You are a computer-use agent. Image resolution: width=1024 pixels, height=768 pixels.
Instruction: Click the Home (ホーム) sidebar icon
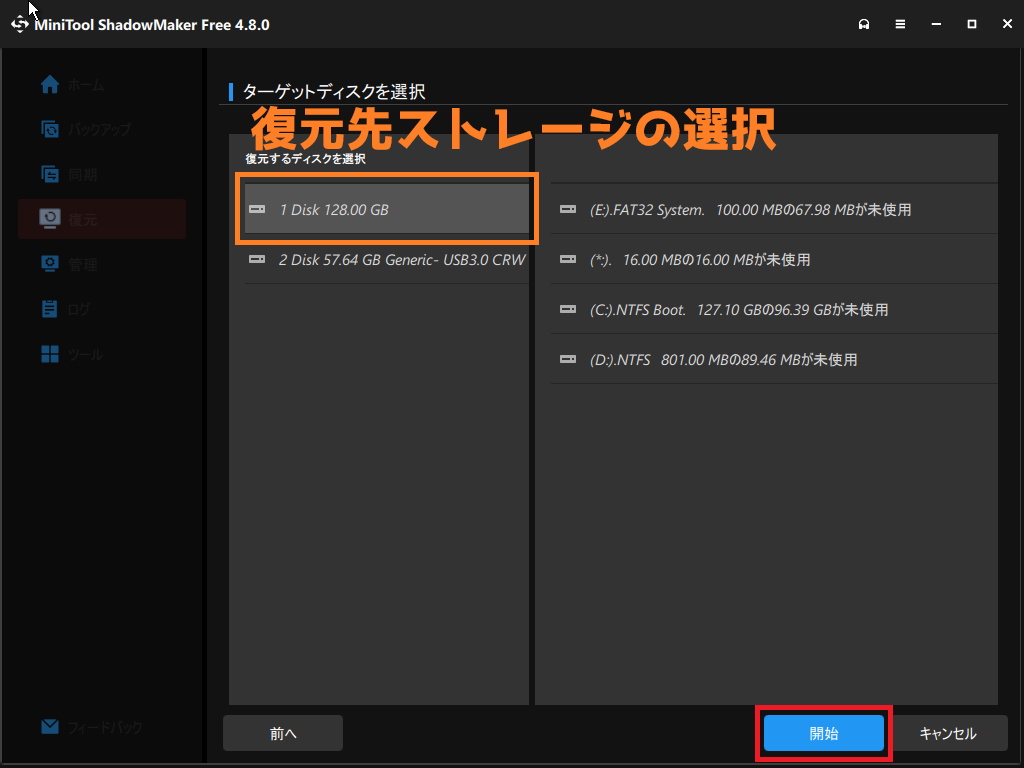(50, 85)
